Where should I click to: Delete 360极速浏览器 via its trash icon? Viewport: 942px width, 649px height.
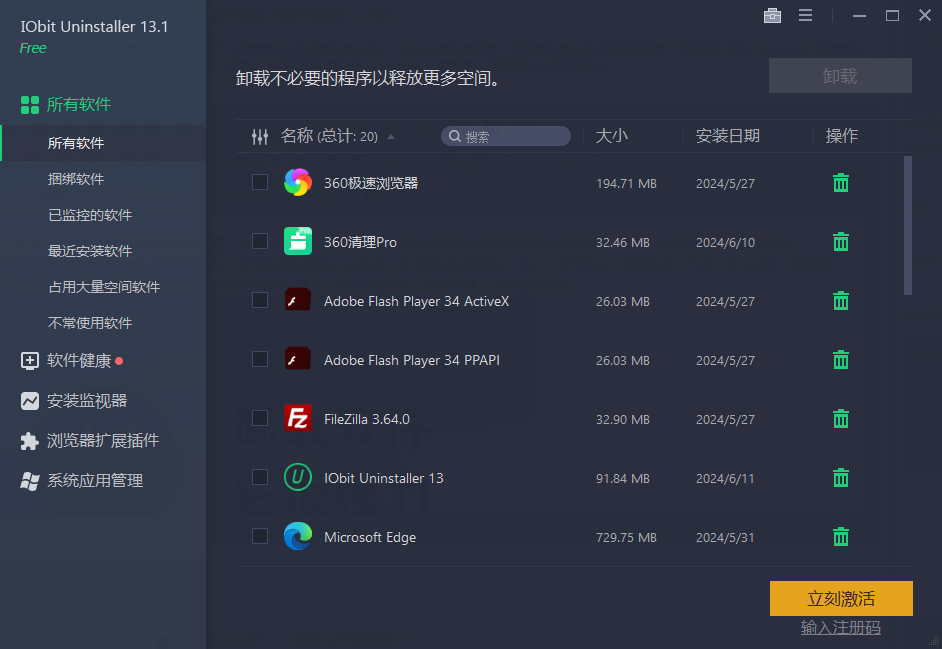click(840, 183)
